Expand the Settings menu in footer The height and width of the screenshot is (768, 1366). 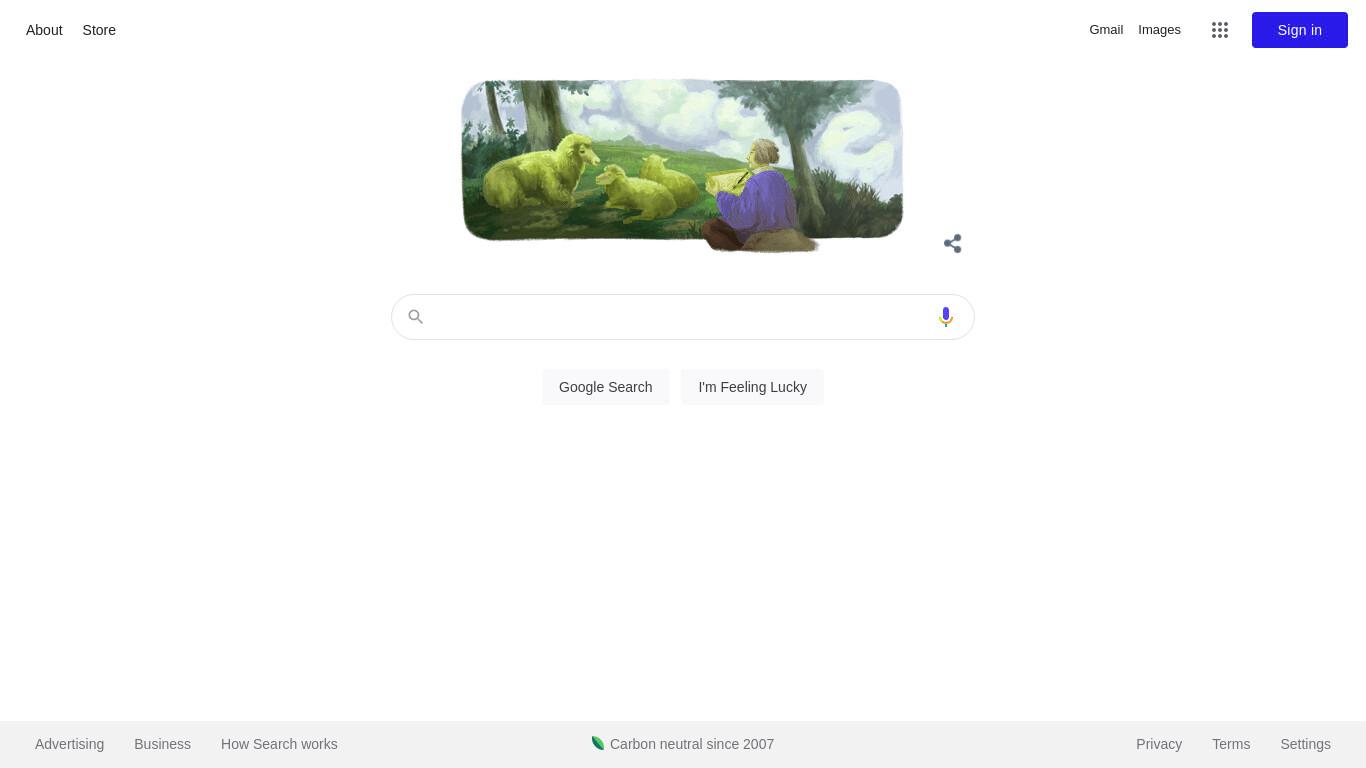1305,744
